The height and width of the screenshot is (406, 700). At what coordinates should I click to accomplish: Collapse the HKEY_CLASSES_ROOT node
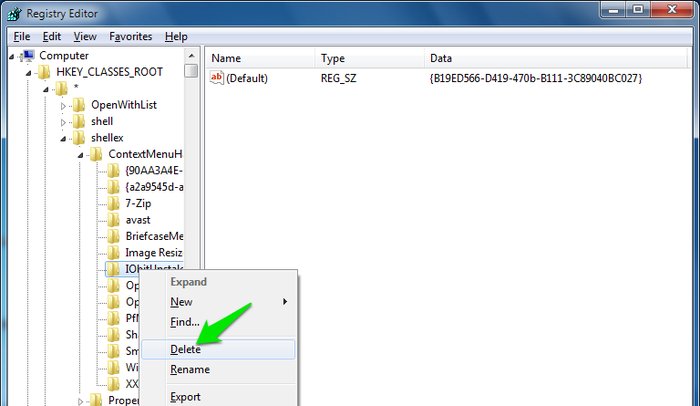click(29, 73)
